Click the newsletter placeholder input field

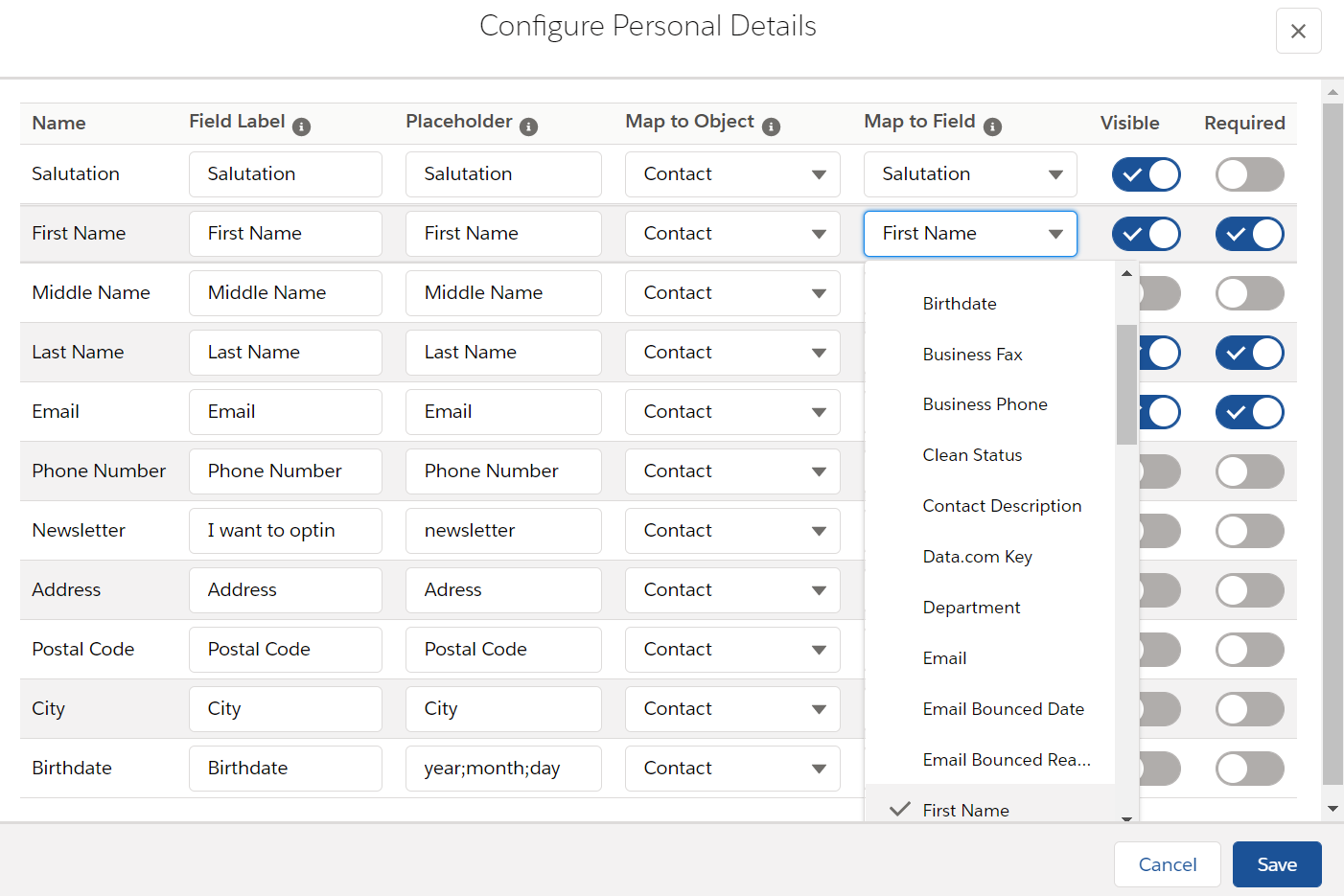[x=503, y=530]
